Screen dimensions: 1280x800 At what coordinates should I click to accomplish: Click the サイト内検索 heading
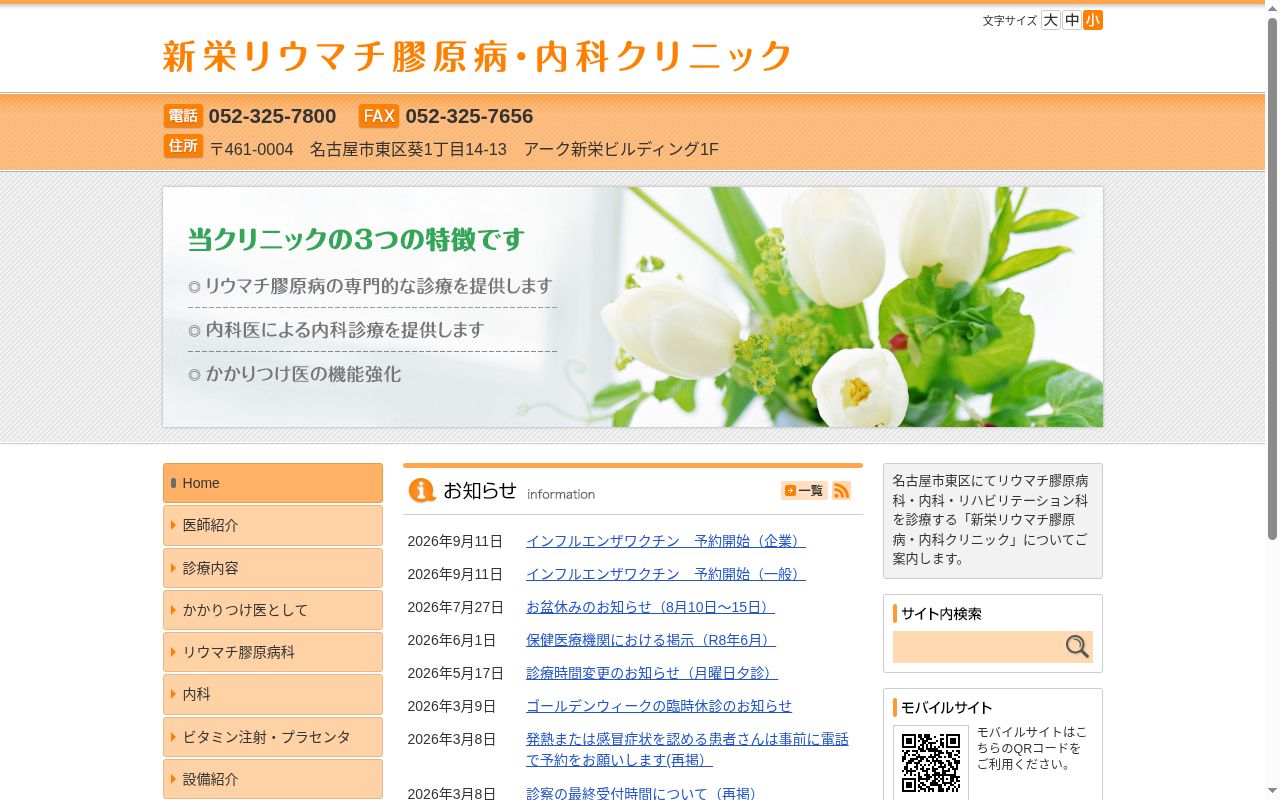941,614
